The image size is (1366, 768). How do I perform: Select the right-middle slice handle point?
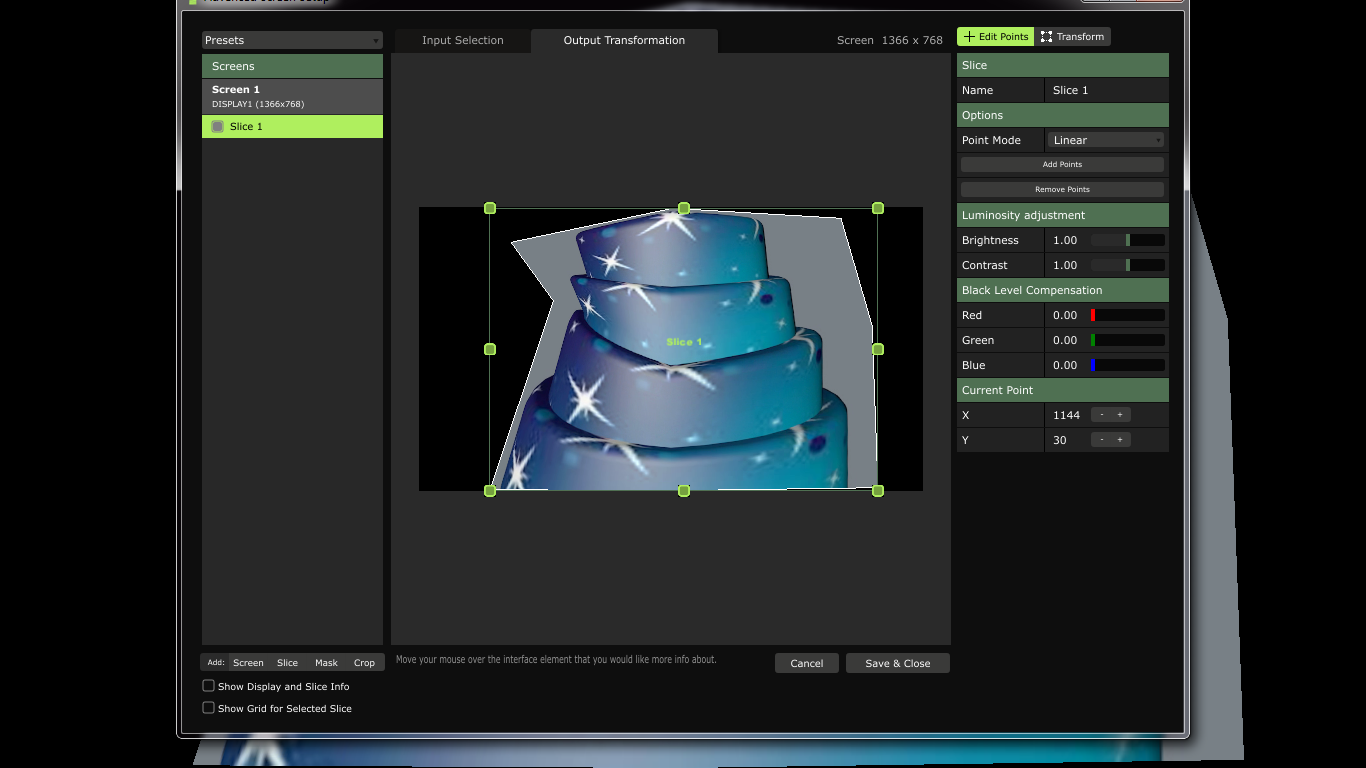pos(878,349)
